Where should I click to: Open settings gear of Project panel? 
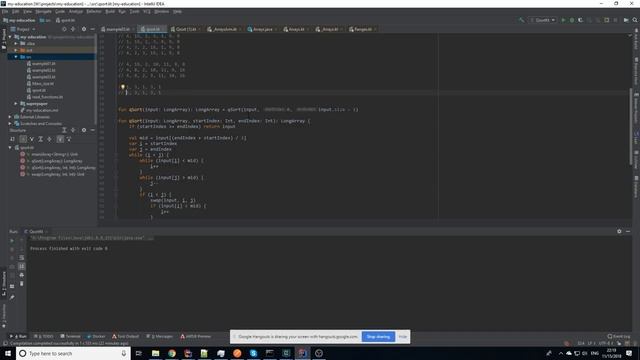(84, 29)
